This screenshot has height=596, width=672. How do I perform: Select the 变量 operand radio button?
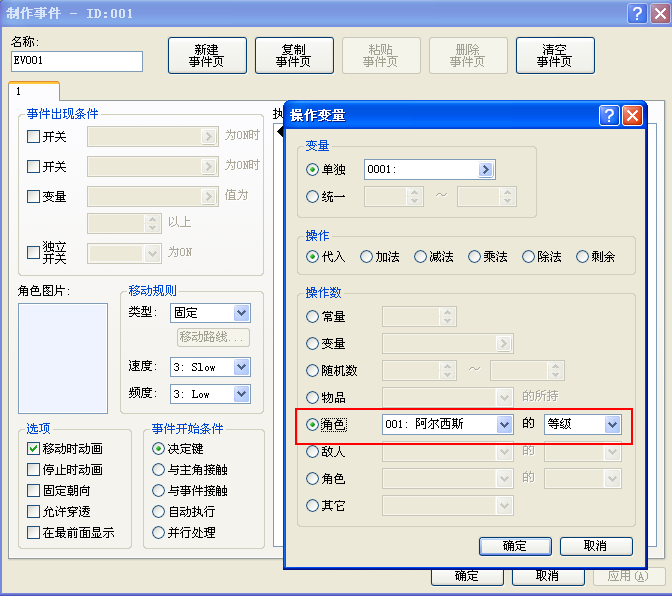tap(312, 344)
